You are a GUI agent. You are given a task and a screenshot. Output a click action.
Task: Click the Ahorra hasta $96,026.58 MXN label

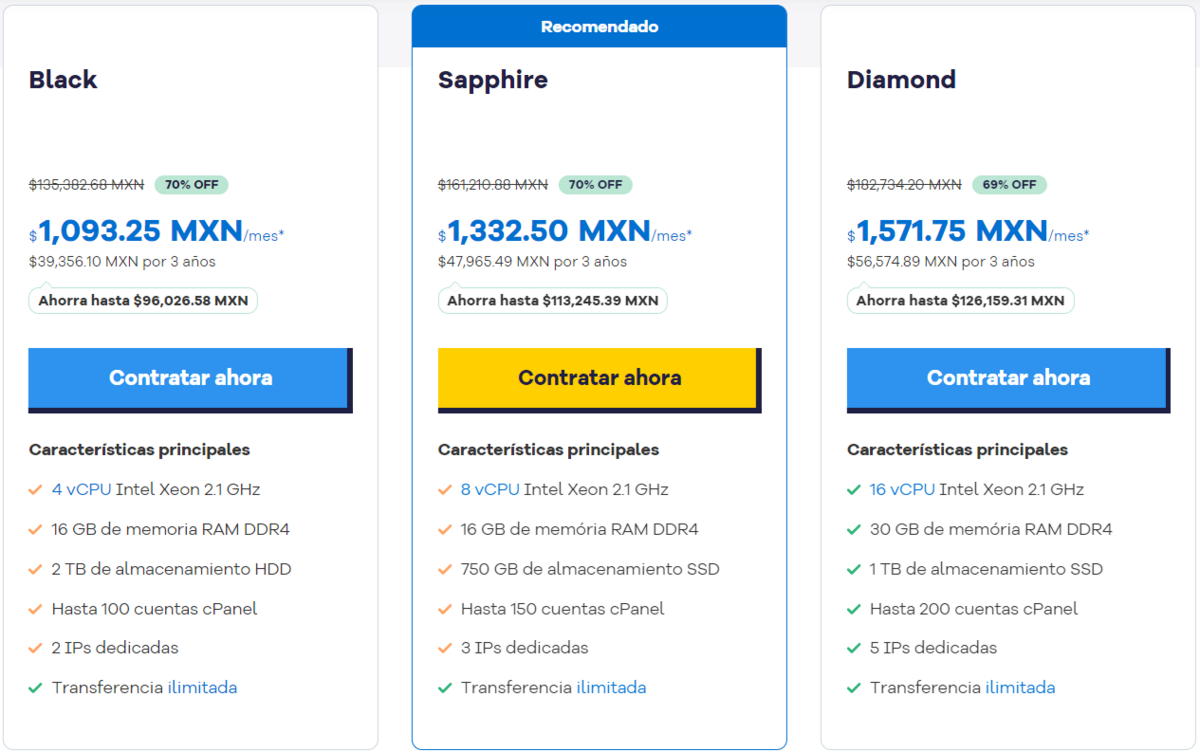tap(143, 300)
